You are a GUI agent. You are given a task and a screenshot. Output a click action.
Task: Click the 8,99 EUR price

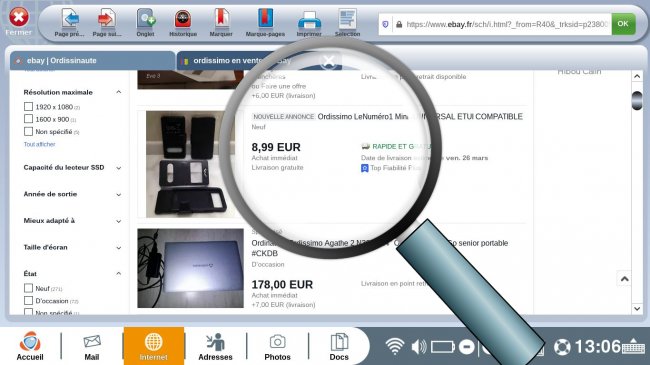point(276,147)
